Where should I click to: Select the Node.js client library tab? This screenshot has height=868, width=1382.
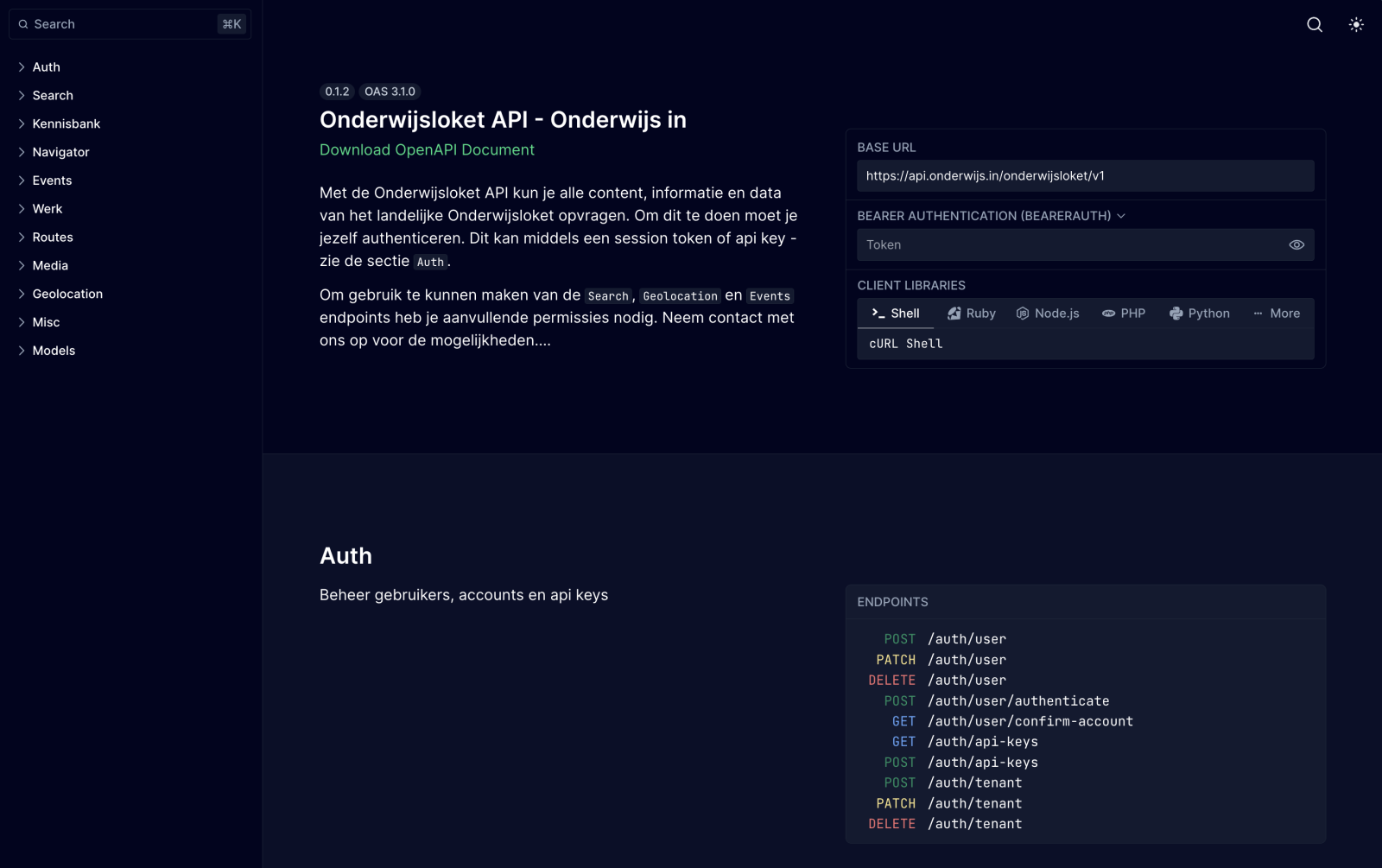[1048, 314]
